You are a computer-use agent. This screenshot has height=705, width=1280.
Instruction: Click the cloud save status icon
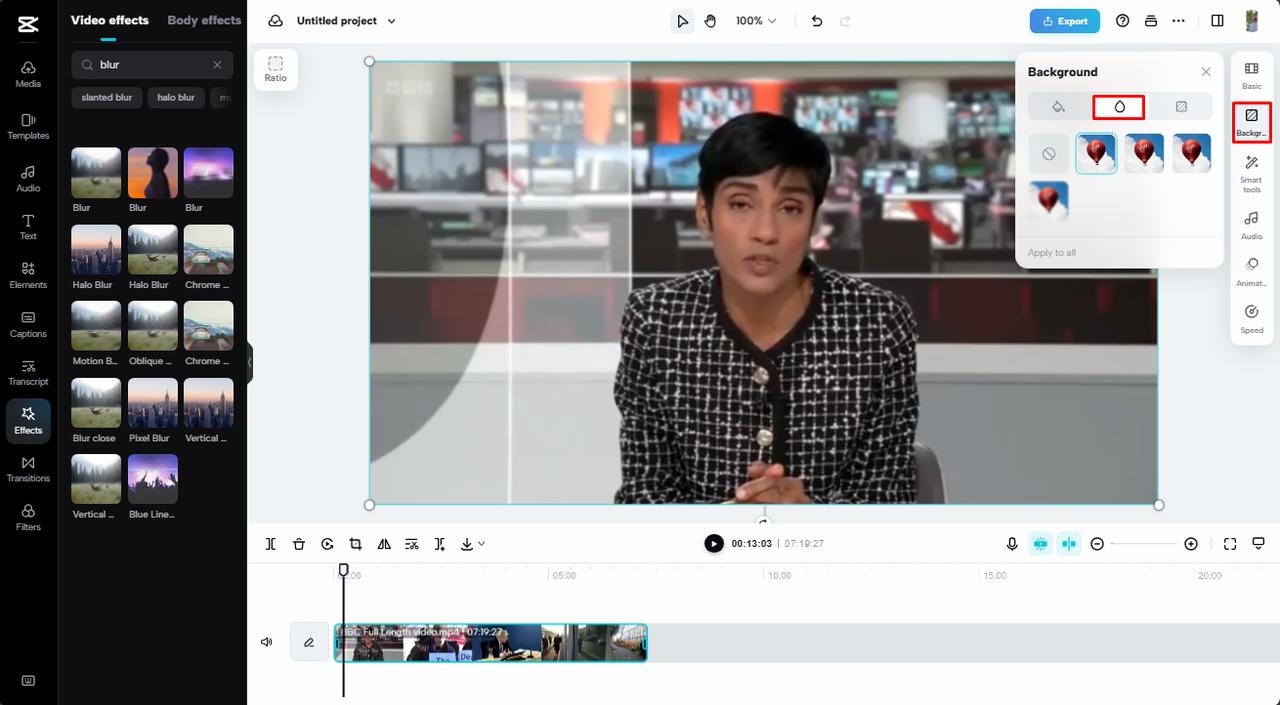coord(276,21)
